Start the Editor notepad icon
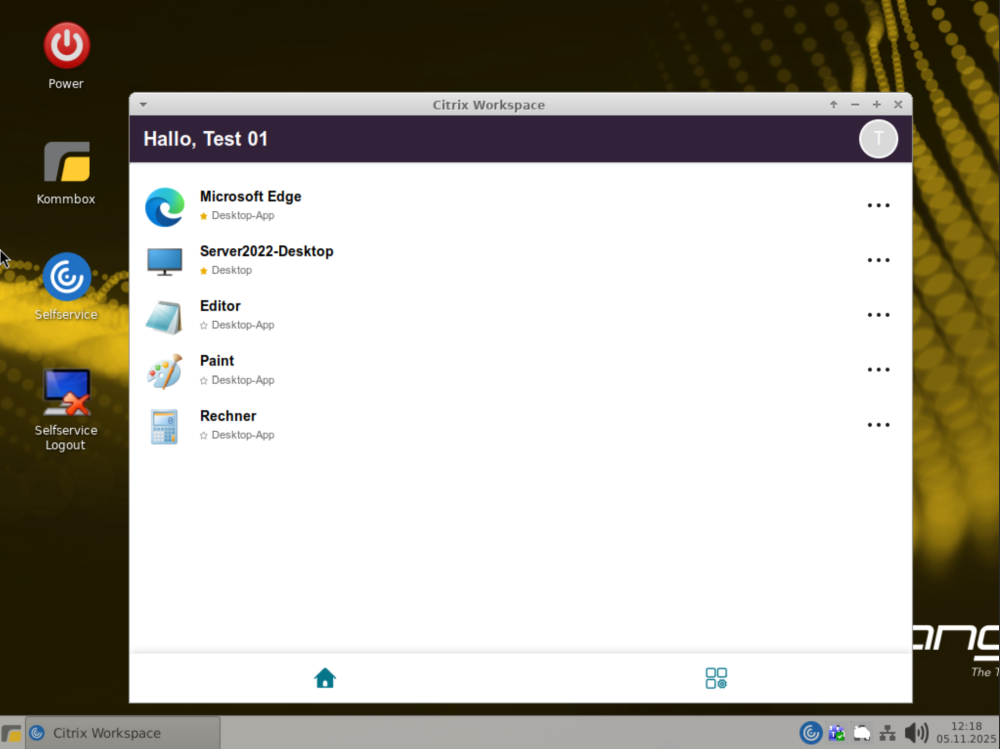The width and height of the screenshot is (1000, 749). point(164,317)
